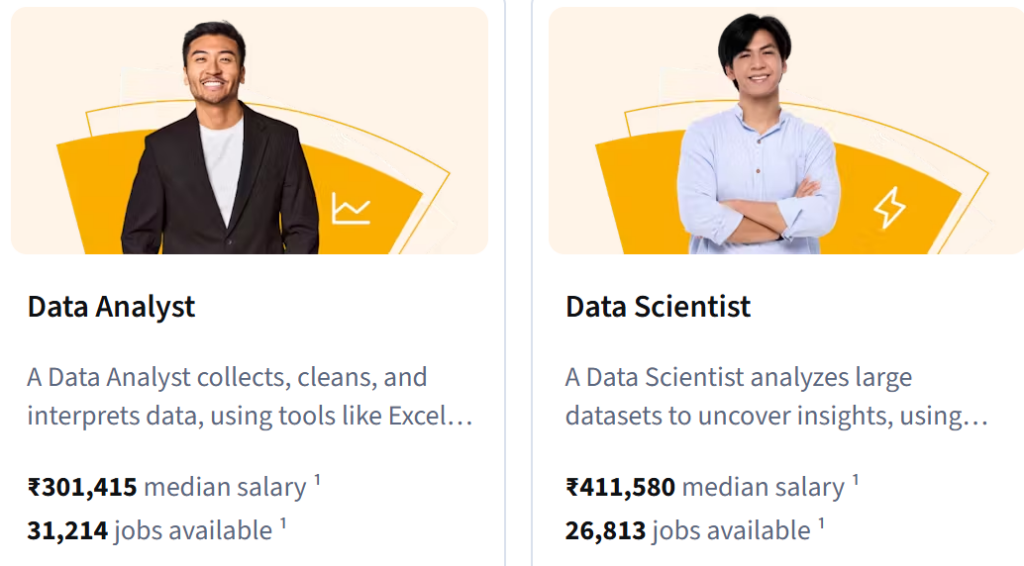The width and height of the screenshot is (1024, 566).
Task: Click "jobs available" label under Data Scientist
Action: (731, 530)
